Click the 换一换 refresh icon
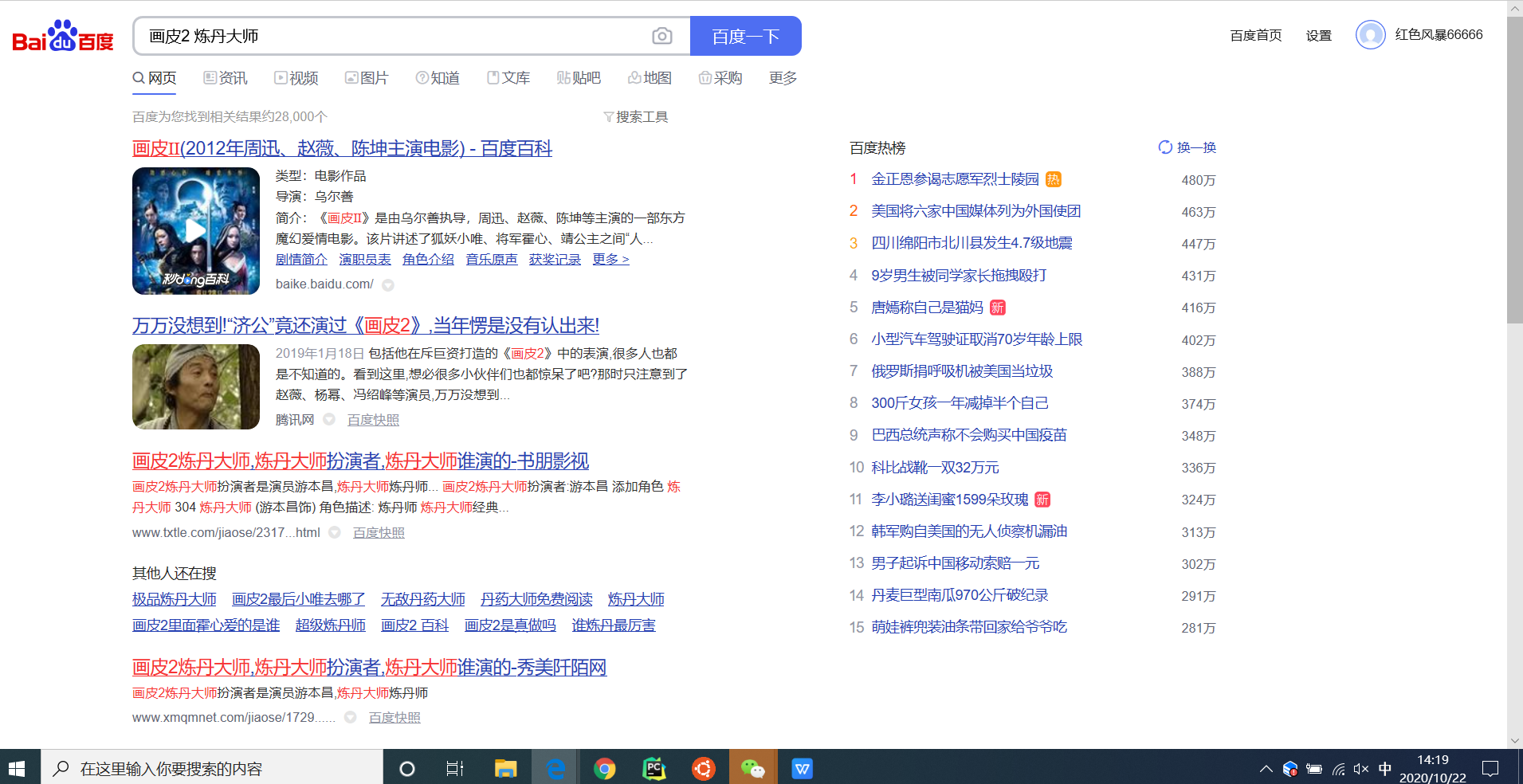Screen dimensions: 1523x784 click(1165, 147)
